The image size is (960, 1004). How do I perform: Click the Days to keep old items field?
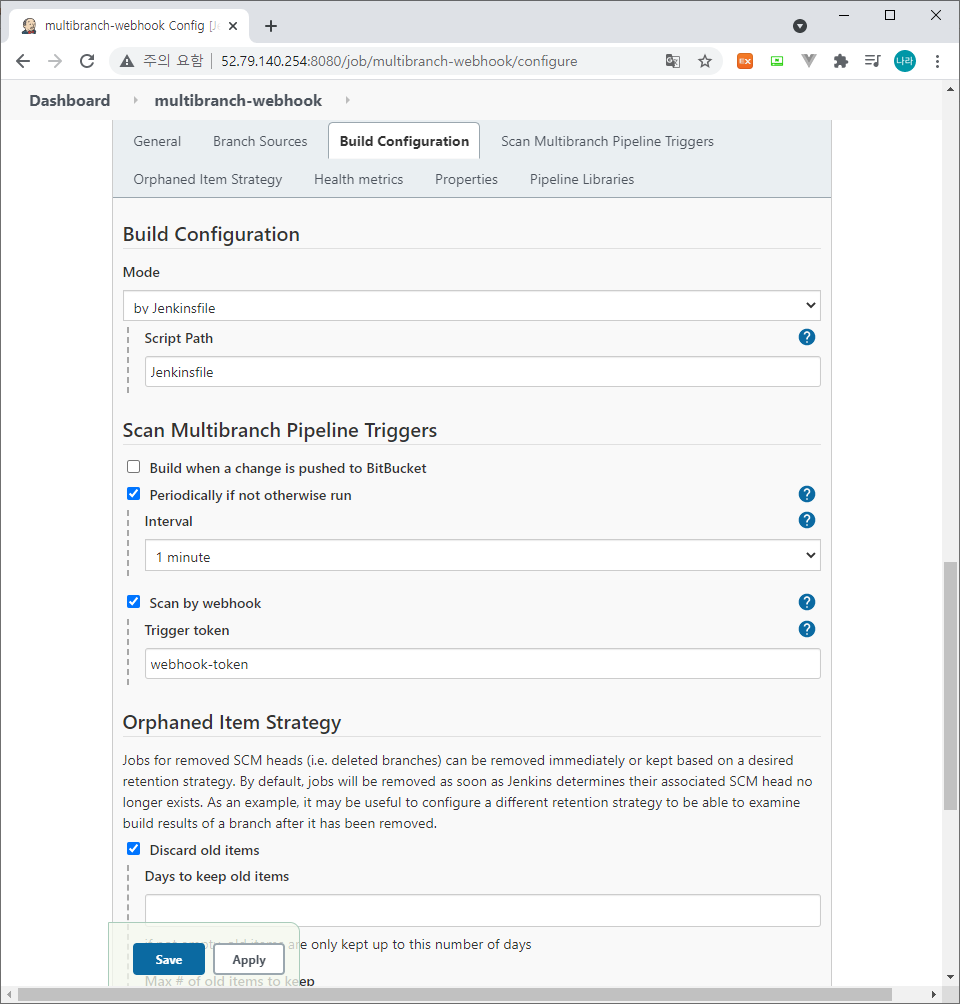coord(482,911)
